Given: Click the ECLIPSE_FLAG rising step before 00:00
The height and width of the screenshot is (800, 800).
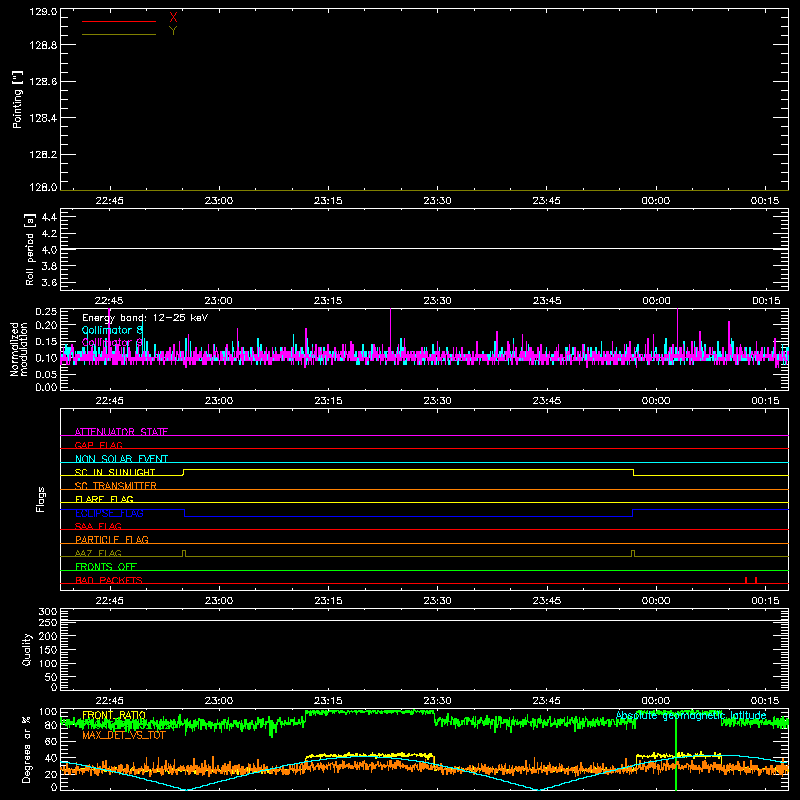Looking at the screenshot, I should [x=633, y=513].
